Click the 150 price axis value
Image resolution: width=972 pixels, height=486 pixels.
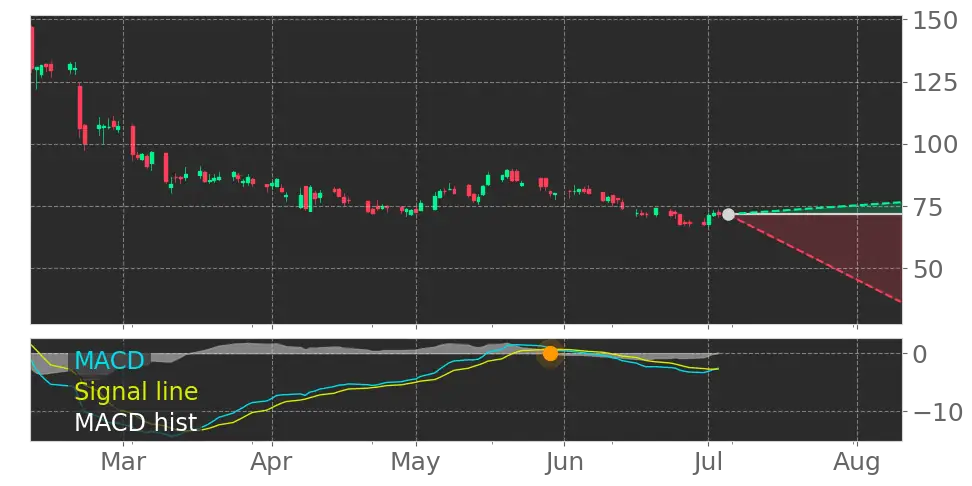click(935, 21)
